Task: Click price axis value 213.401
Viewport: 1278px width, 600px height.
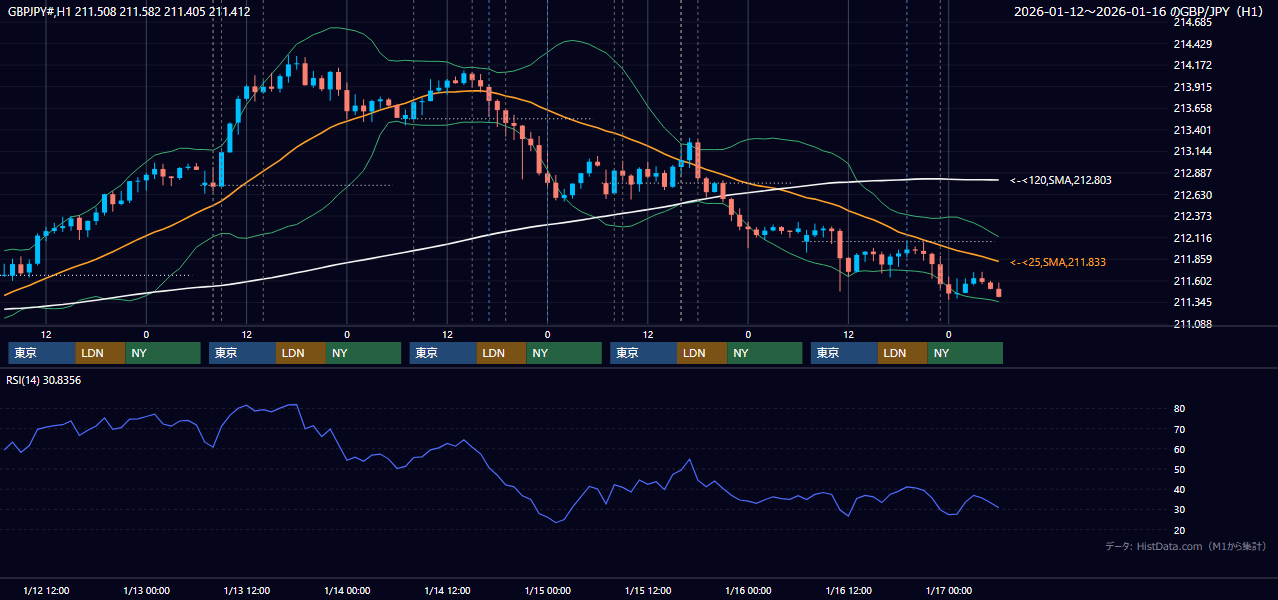Action: pos(1192,130)
